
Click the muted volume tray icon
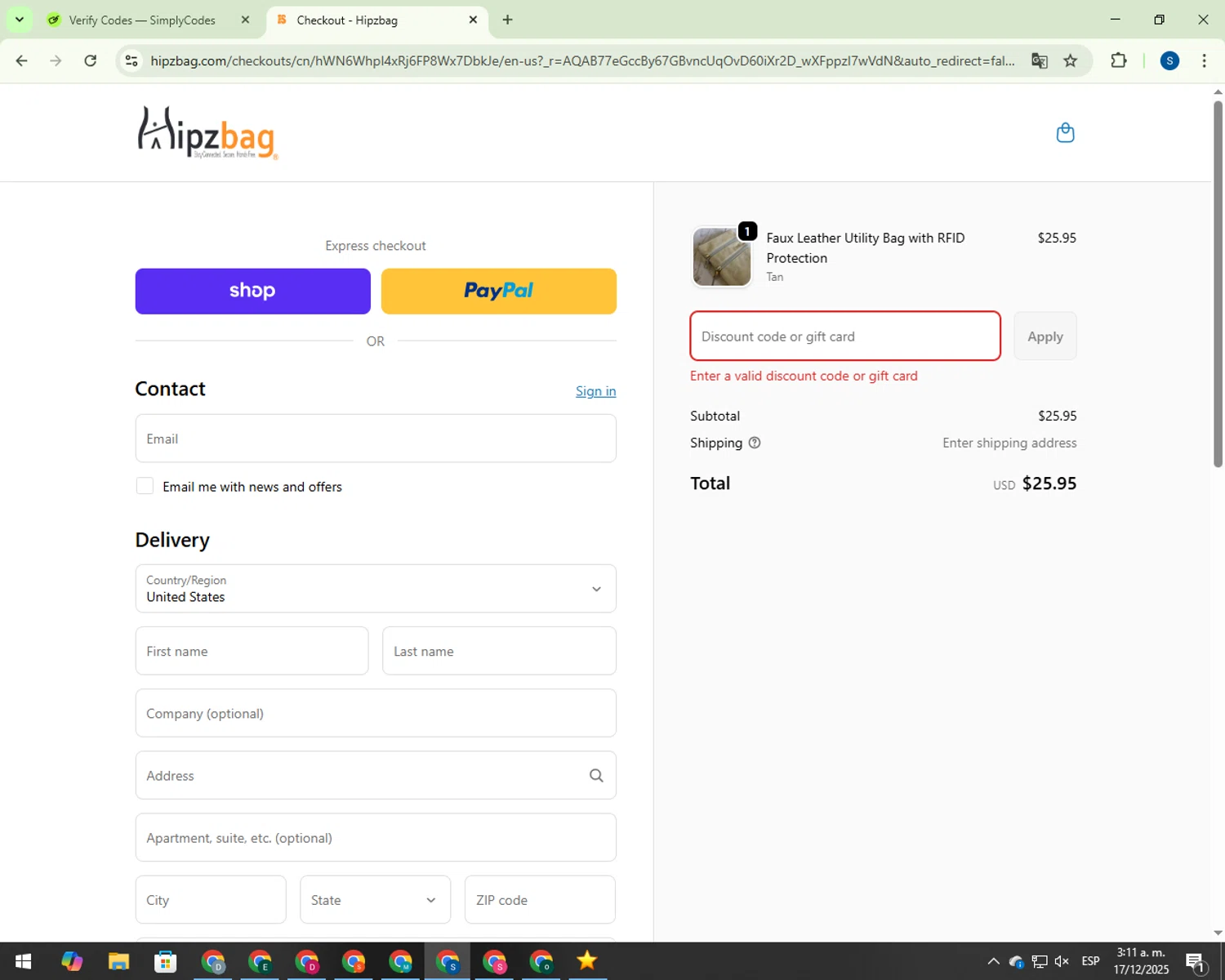[1062, 961]
